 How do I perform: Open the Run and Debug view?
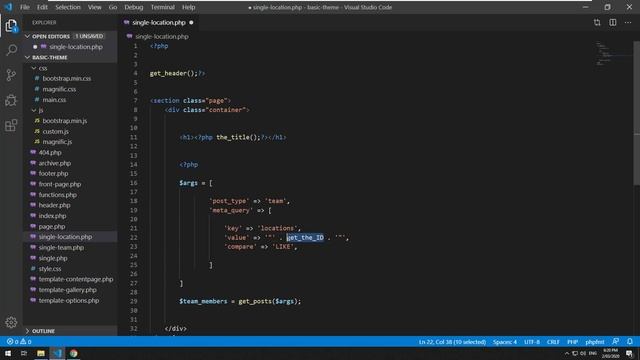click(x=11, y=100)
